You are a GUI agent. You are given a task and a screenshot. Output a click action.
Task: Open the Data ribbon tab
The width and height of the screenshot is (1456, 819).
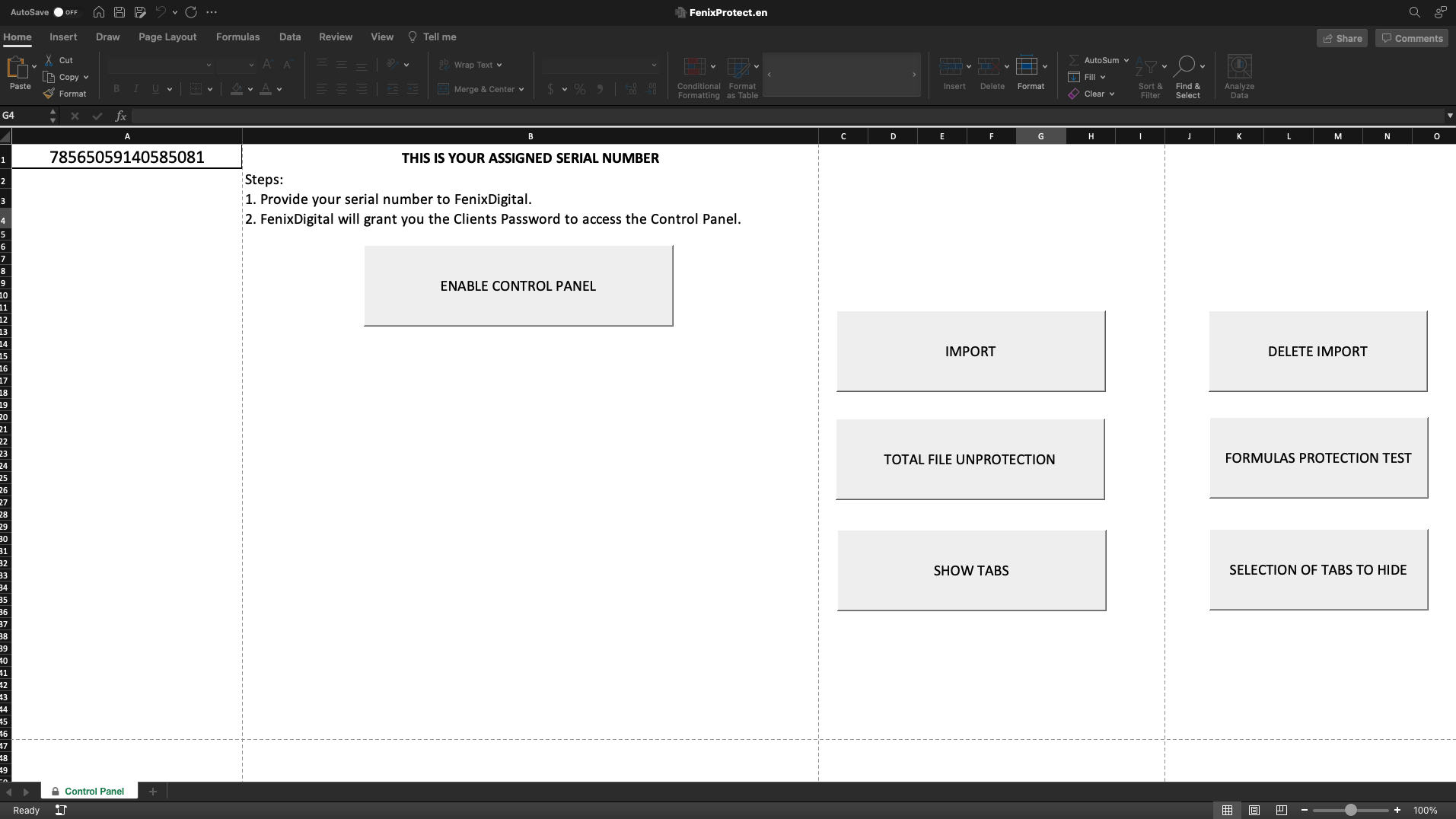click(290, 37)
